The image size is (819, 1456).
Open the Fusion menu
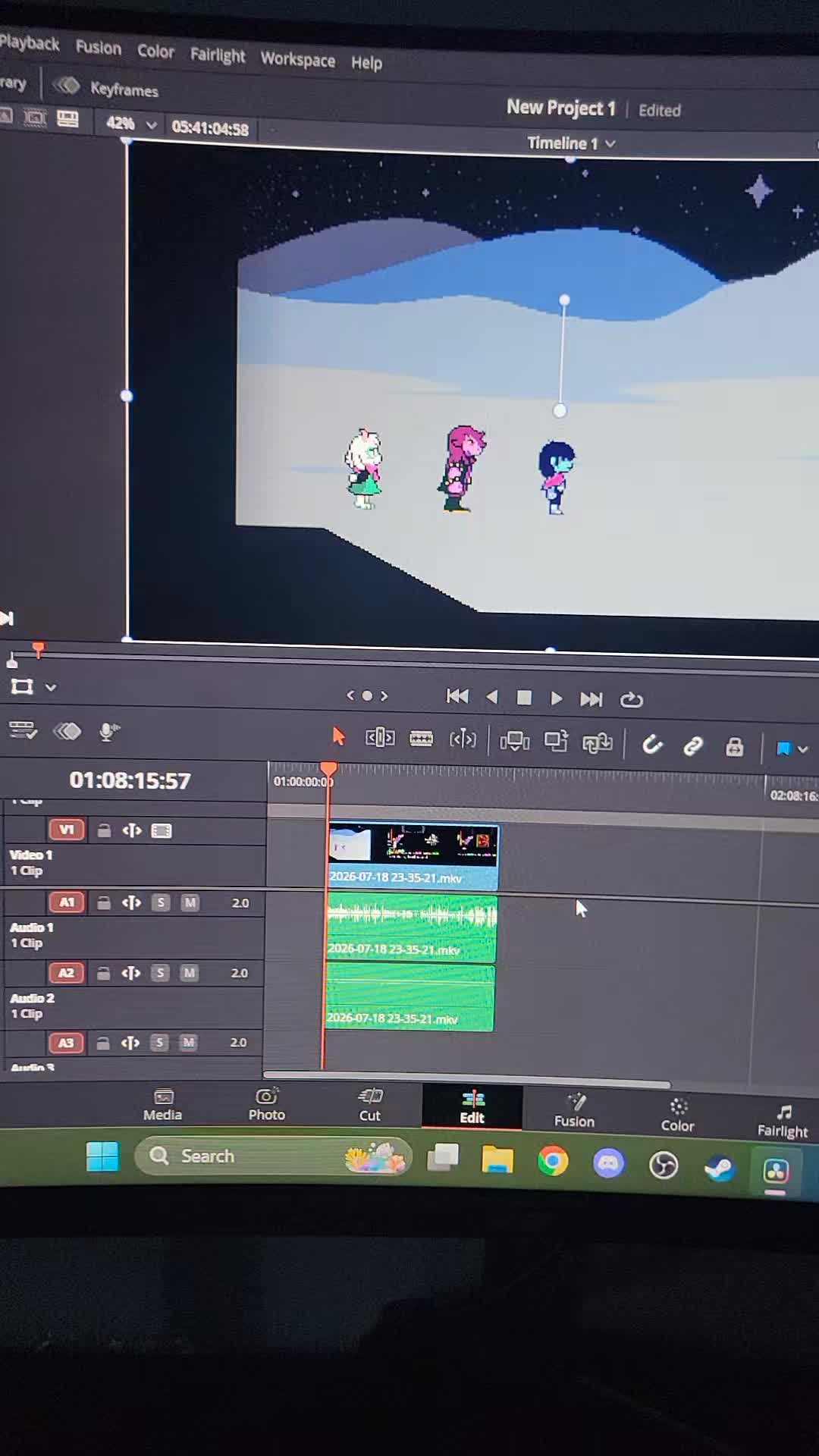point(99,47)
